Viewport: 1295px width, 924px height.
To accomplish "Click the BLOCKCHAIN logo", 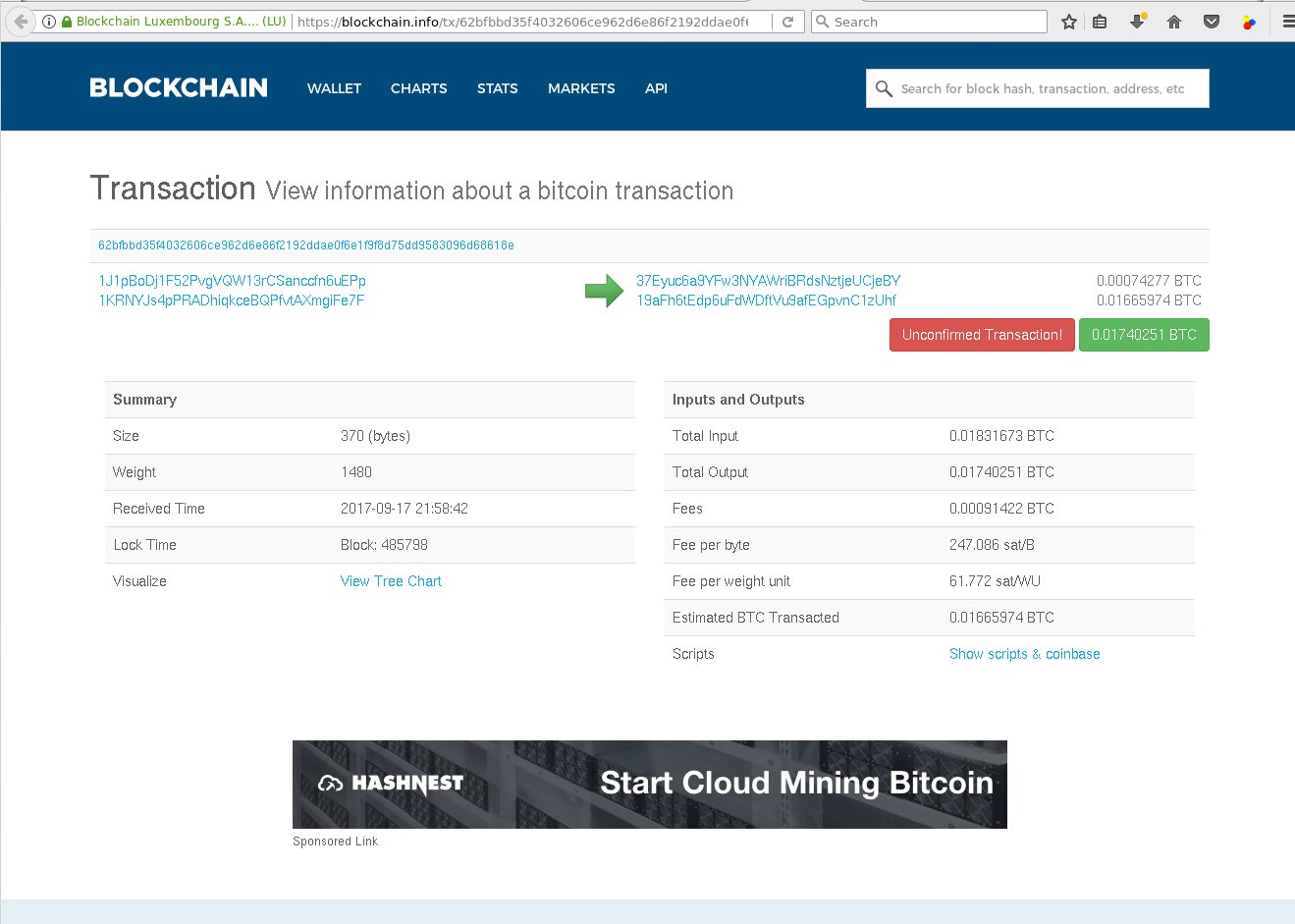I will [x=179, y=87].
